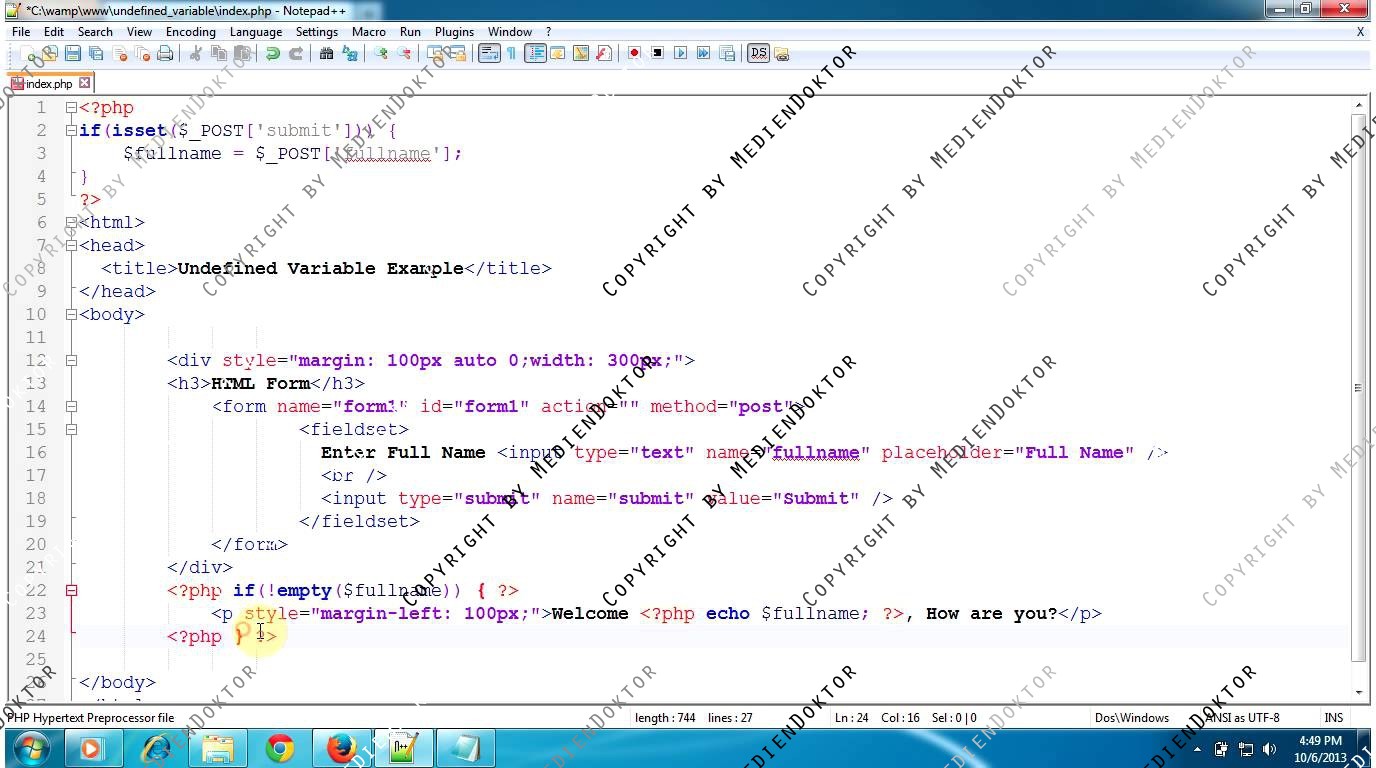The image size is (1376, 768).
Task: Click the Stop Recording macro icon
Action: pyautogui.click(x=657, y=53)
